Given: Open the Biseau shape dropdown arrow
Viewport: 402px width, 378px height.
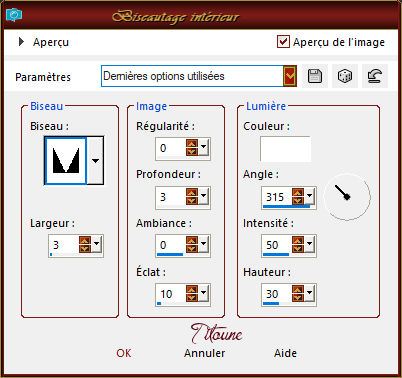Looking at the screenshot, I should click(x=95, y=161).
